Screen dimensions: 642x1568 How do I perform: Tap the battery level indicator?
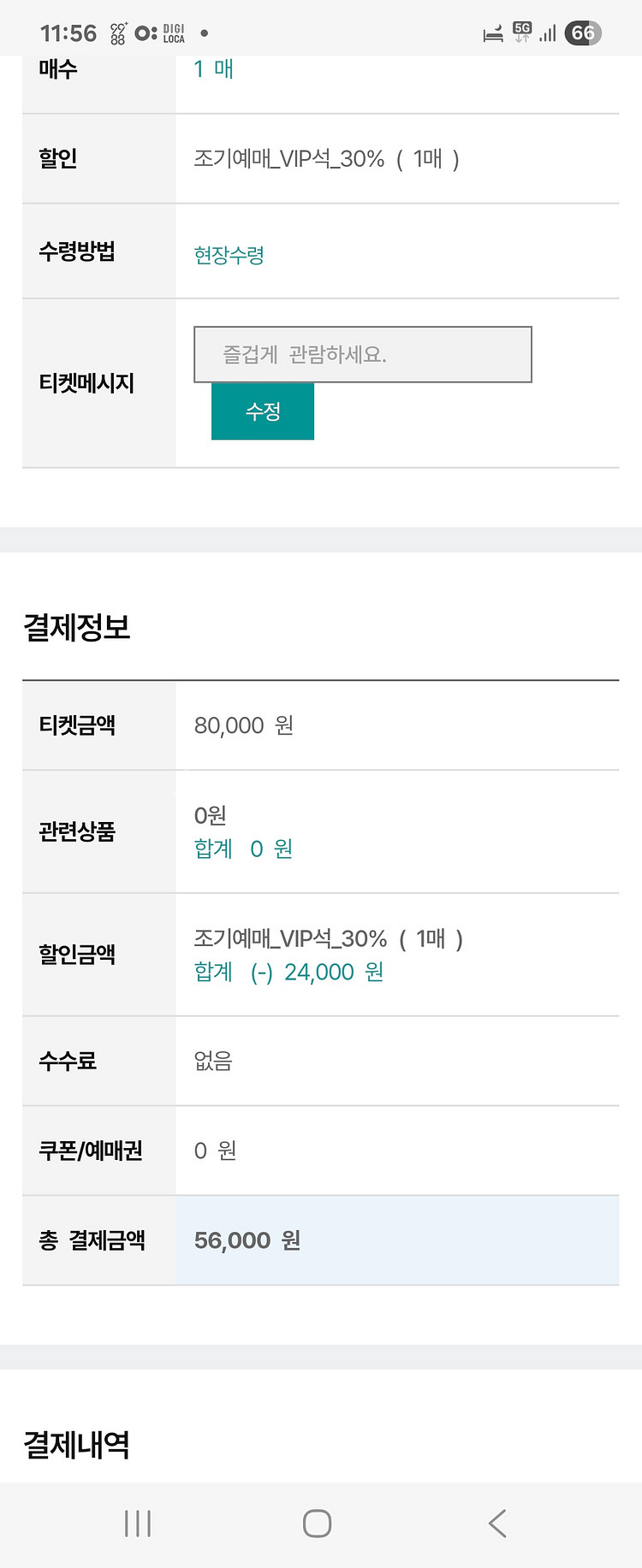(583, 33)
